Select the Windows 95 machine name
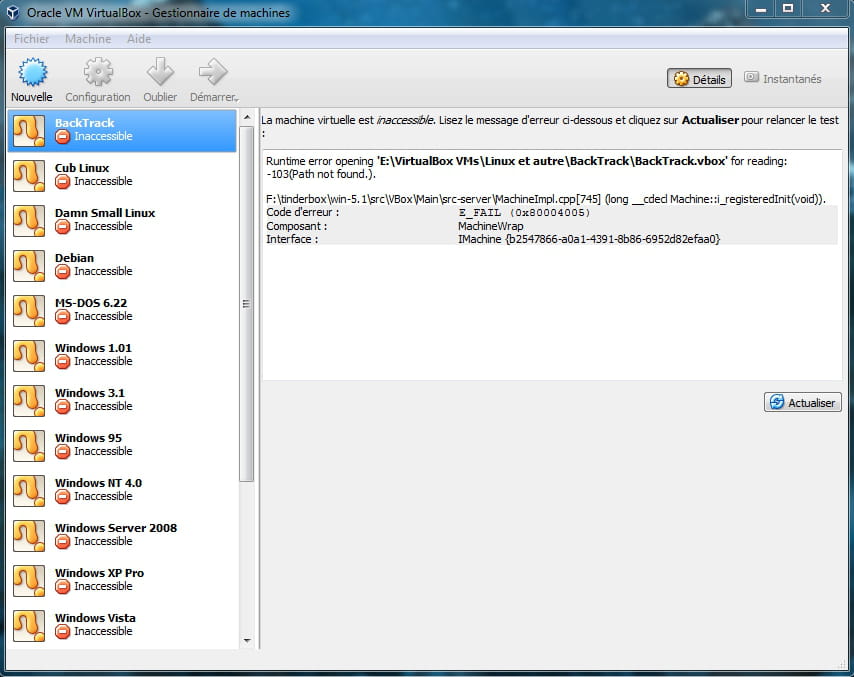The height and width of the screenshot is (677, 854). pos(88,438)
